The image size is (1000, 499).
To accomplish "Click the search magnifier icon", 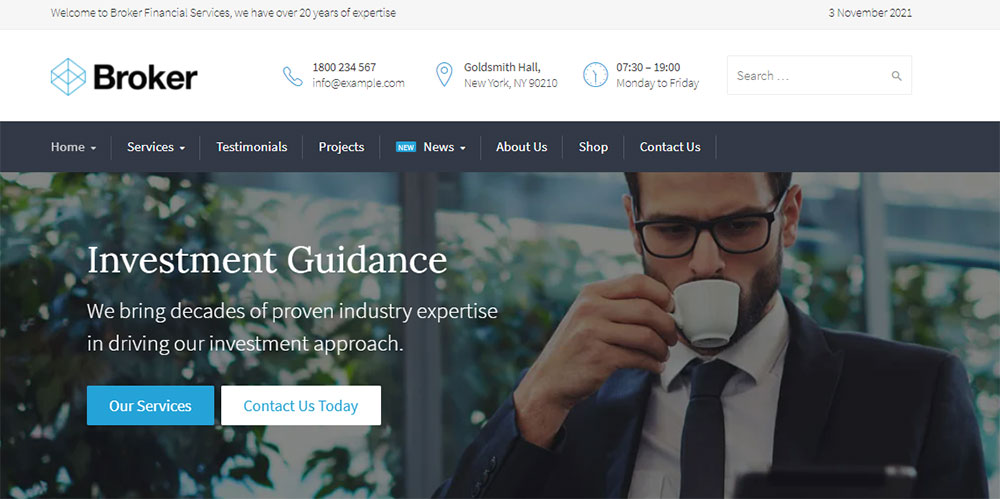I will pos(896,76).
